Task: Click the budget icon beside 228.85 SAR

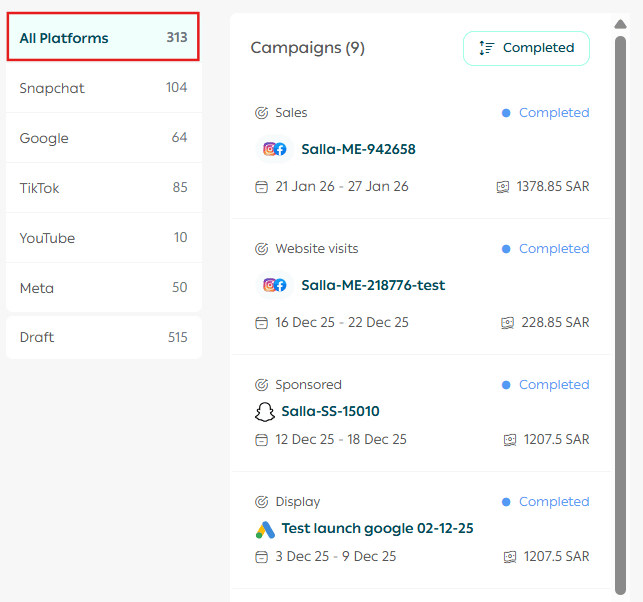Action: point(509,323)
